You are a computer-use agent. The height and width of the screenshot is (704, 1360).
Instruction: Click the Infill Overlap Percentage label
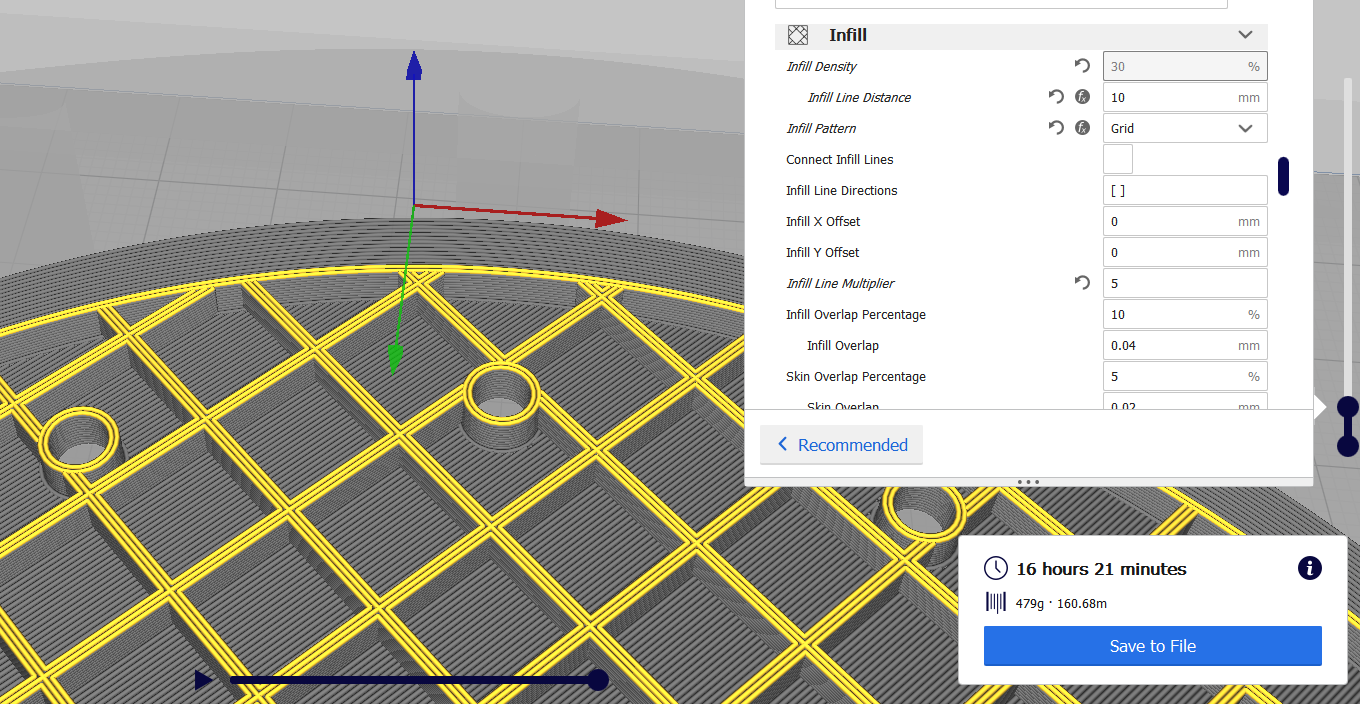coord(856,314)
